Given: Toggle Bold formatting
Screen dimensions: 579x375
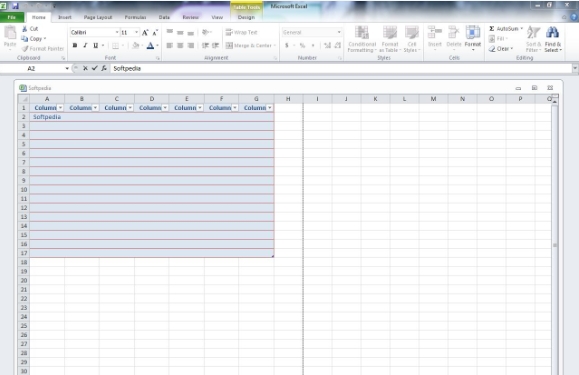Looking at the screenshot, I should coord(75,45).
